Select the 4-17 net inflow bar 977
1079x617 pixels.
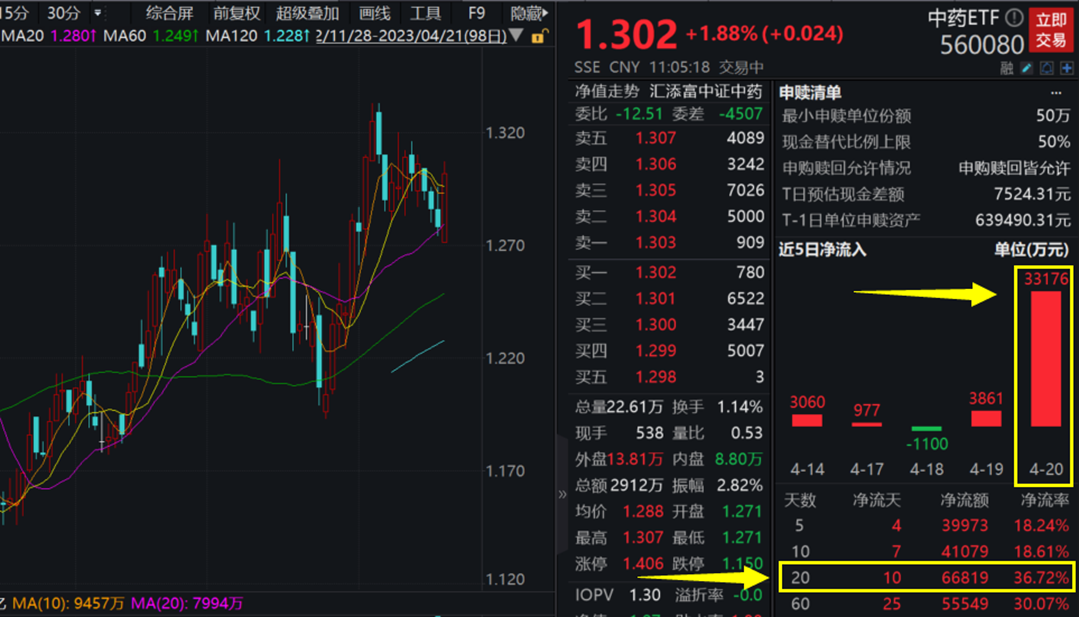(x=866, y=424)
